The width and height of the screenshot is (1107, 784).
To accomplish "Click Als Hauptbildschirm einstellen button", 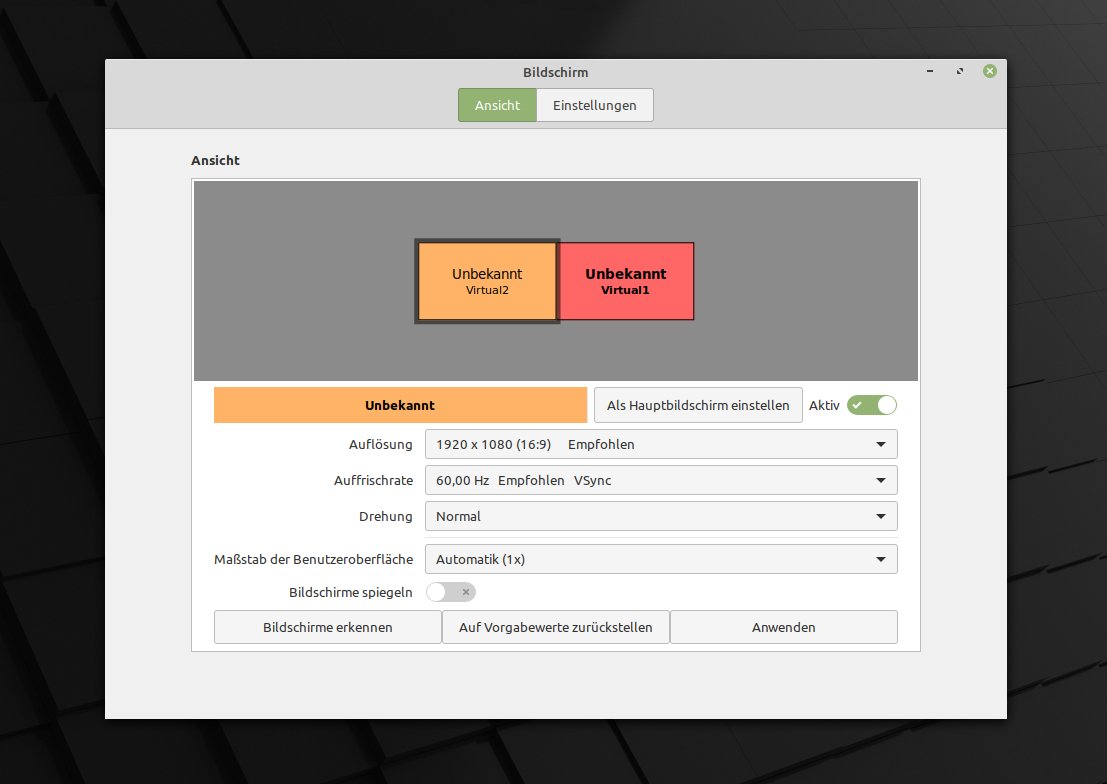I will [698, 405].
